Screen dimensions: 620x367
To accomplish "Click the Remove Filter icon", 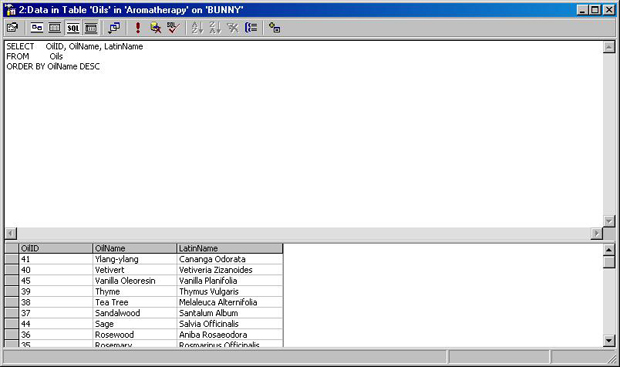I will (233, 28).
